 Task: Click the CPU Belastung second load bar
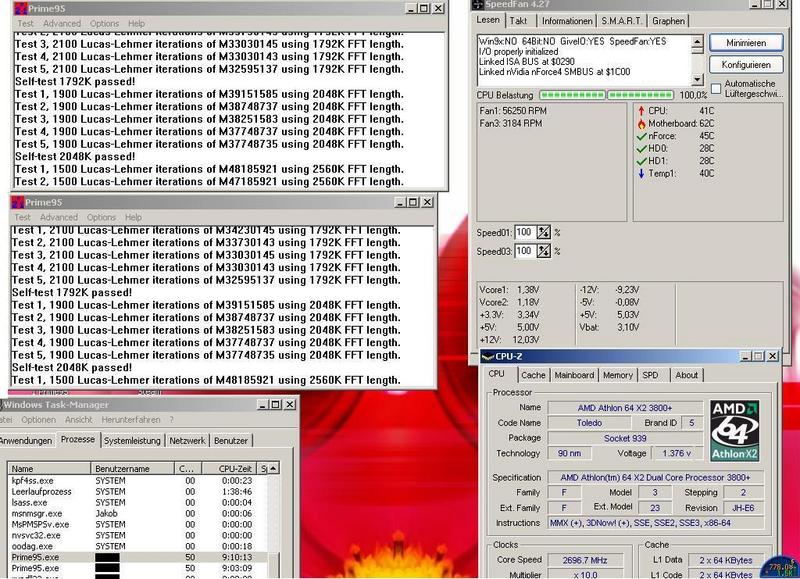641,95
